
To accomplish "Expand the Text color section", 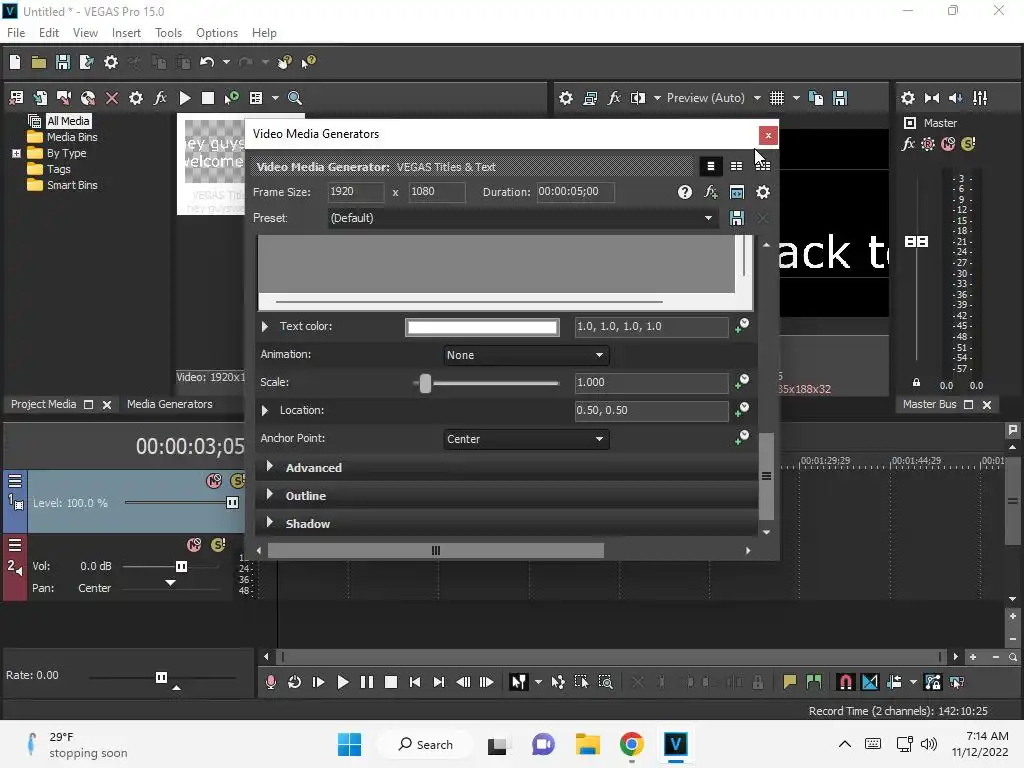I will point(264,326).
